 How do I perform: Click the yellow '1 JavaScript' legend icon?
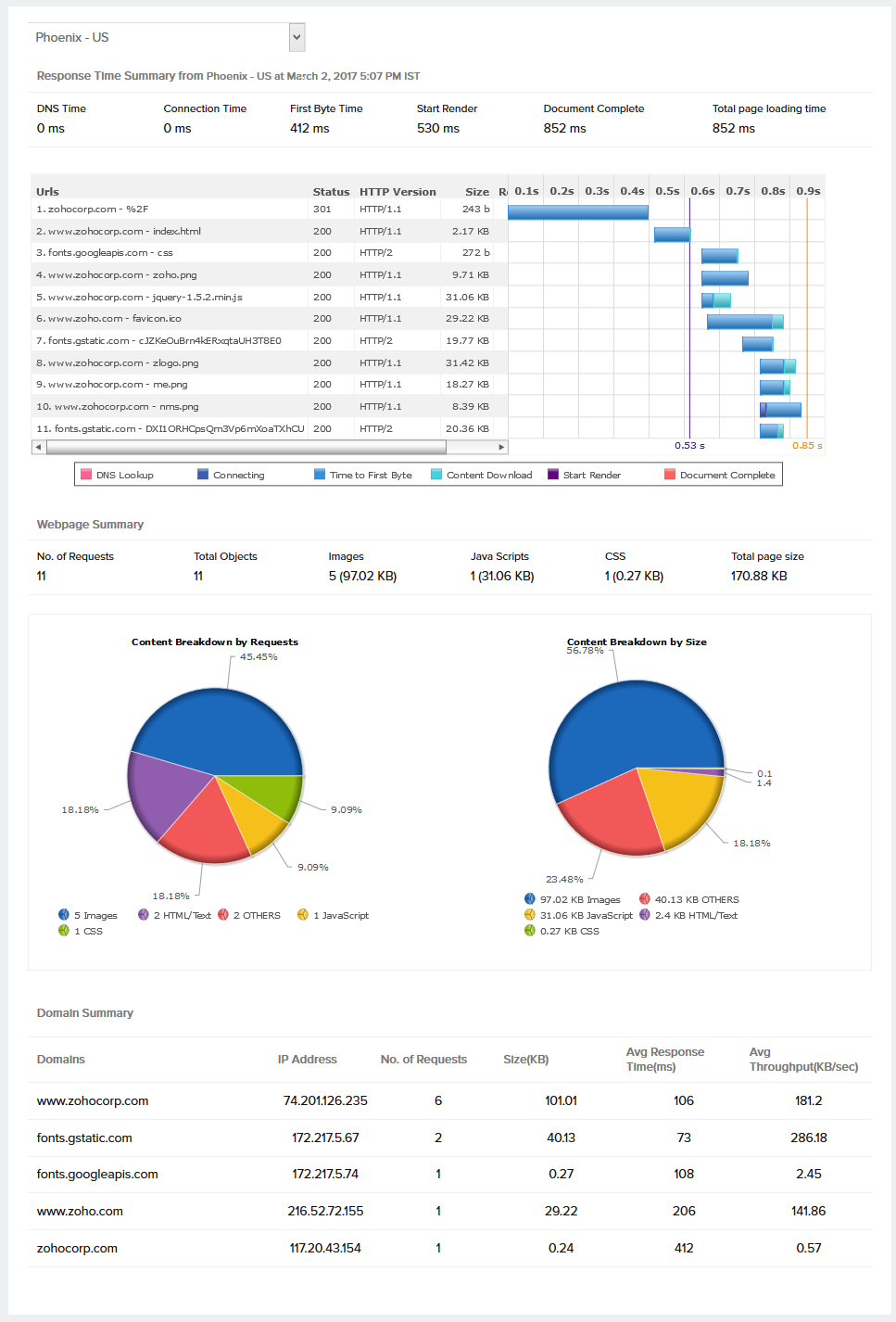(x=303, y=915)
